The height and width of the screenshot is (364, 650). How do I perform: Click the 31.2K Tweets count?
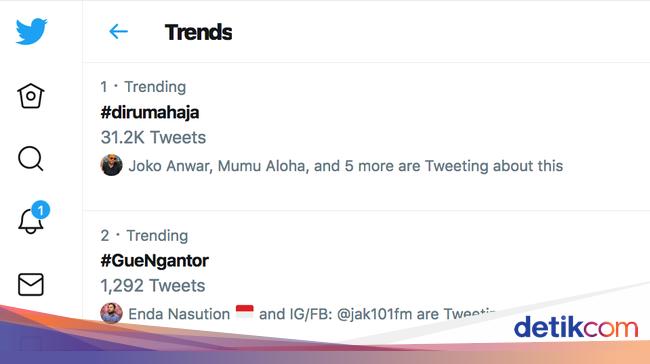coord(153,137)
